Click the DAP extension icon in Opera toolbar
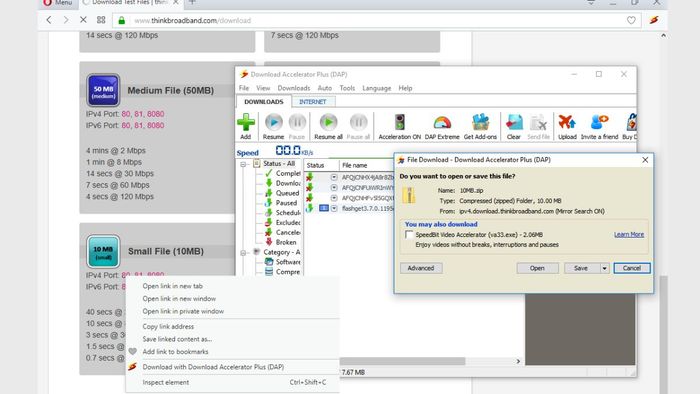Viewport: 700px width, 394px height. [654, 20]
